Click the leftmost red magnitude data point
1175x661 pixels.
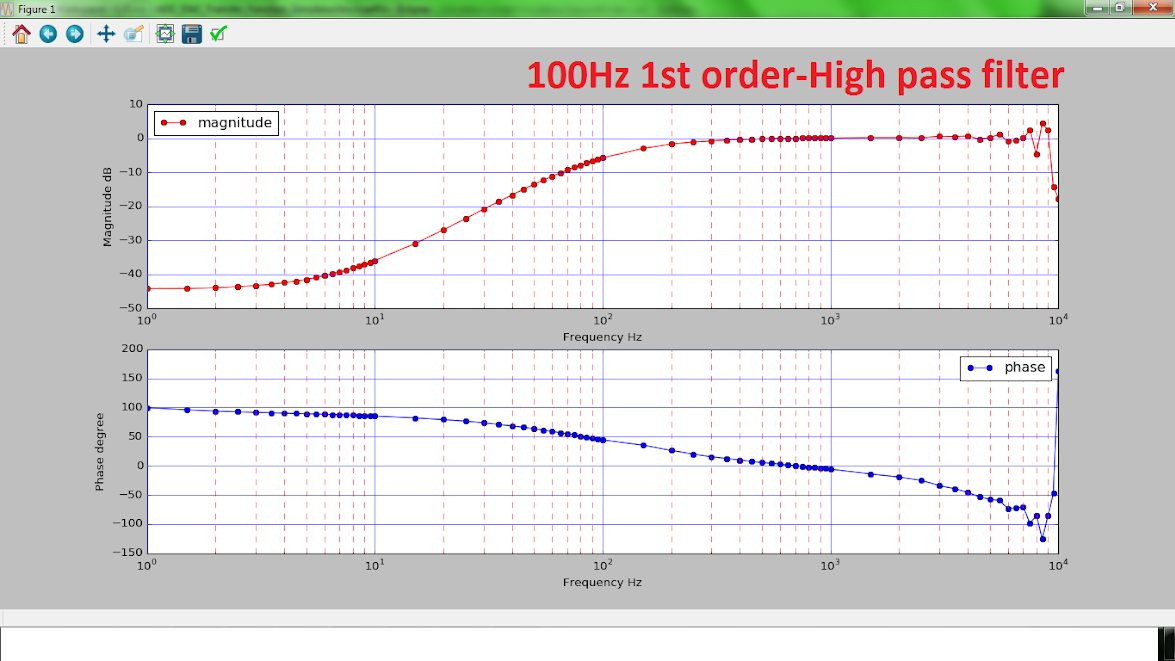tap(148, 288)
